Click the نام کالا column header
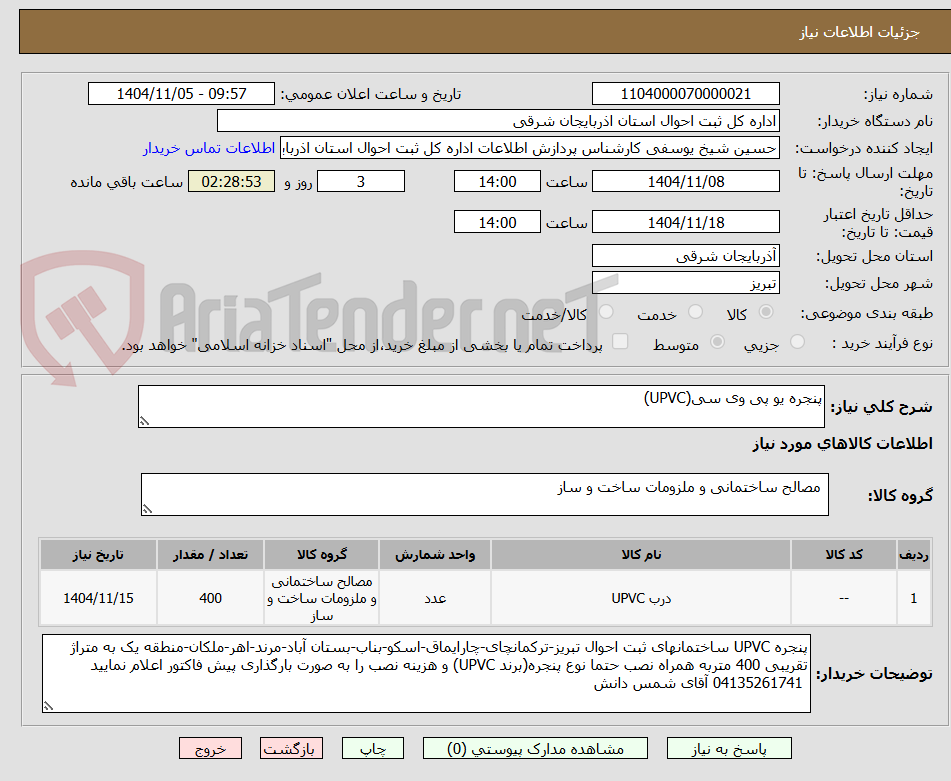The width and height of the screenshot is (951, 781). click(x=641, y=554)
